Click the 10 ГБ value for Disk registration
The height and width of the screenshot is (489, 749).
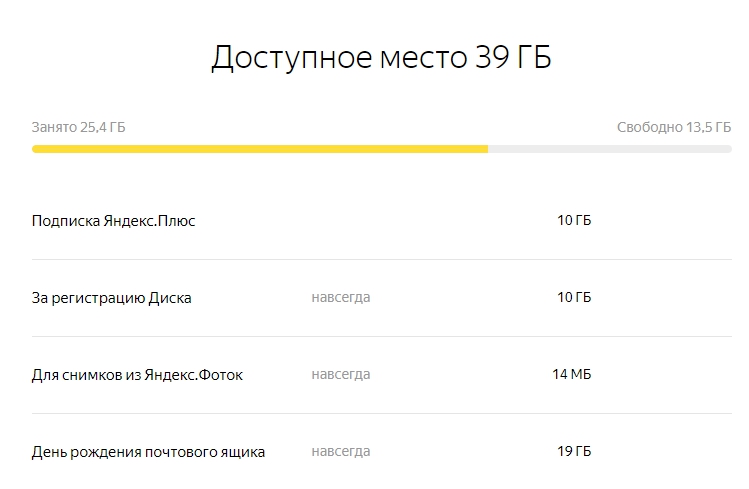click(574, 297)
